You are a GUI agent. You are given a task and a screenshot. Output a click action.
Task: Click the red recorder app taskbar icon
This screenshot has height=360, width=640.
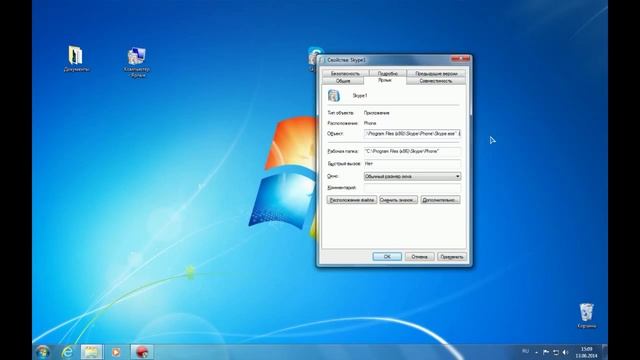pyautogui.click(x=142, y=351)
